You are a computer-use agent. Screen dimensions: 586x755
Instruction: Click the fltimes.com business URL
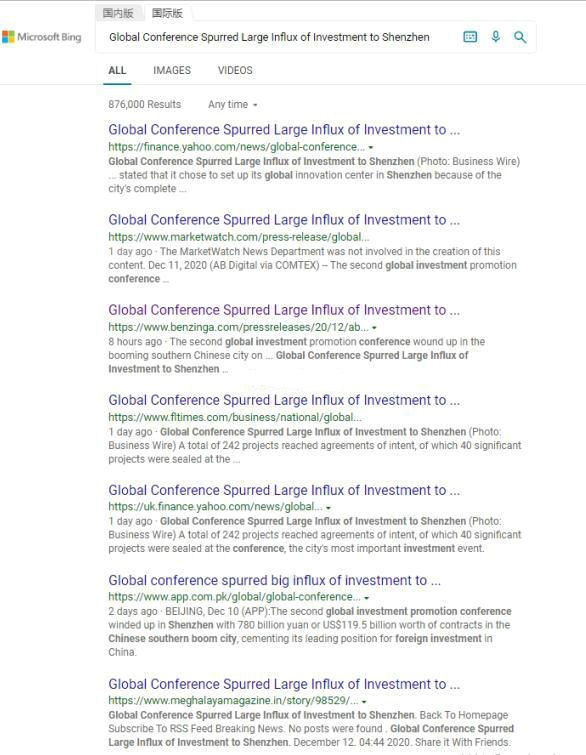(x=235, y=417)
